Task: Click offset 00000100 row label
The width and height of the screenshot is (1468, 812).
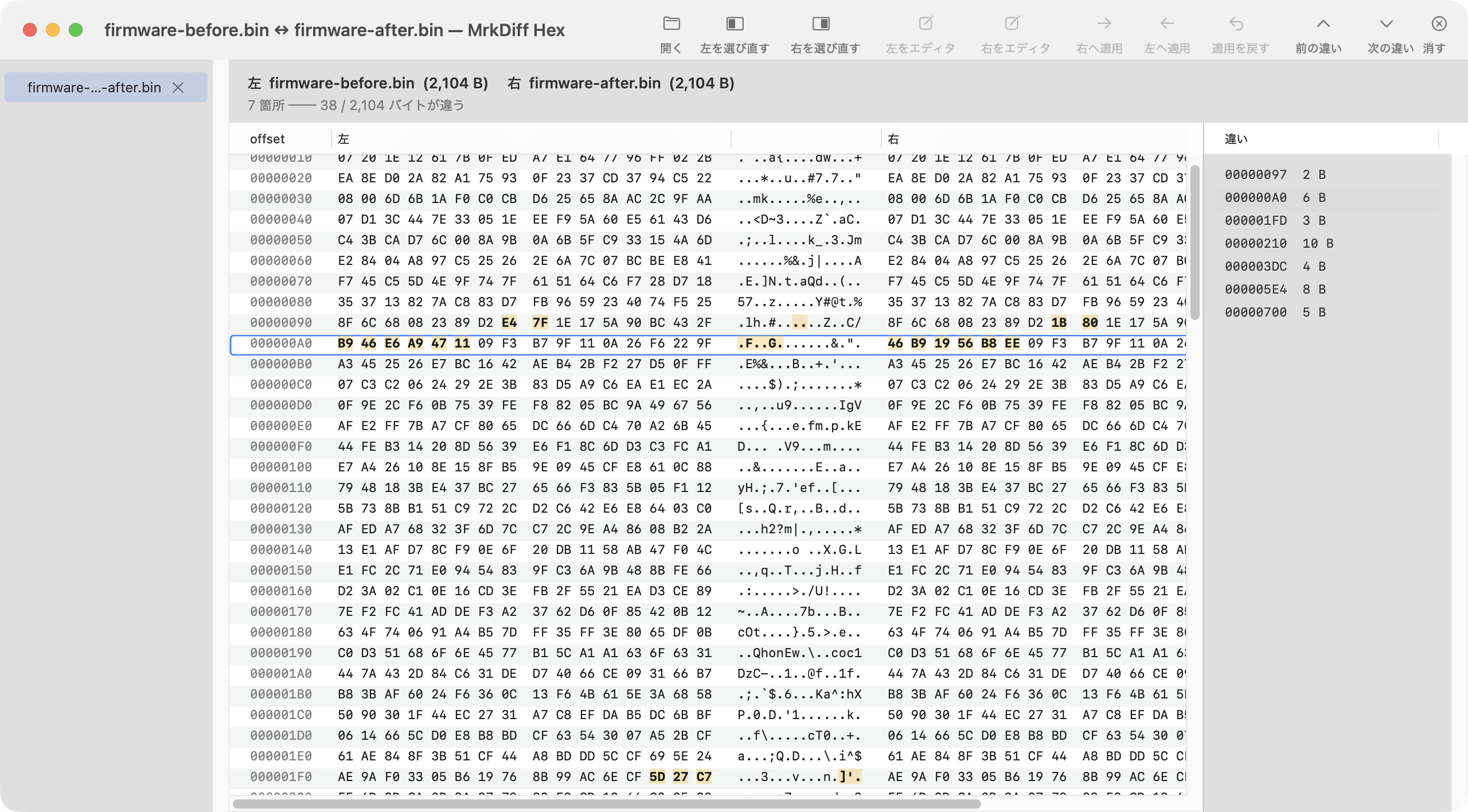Action: point(281,467)
